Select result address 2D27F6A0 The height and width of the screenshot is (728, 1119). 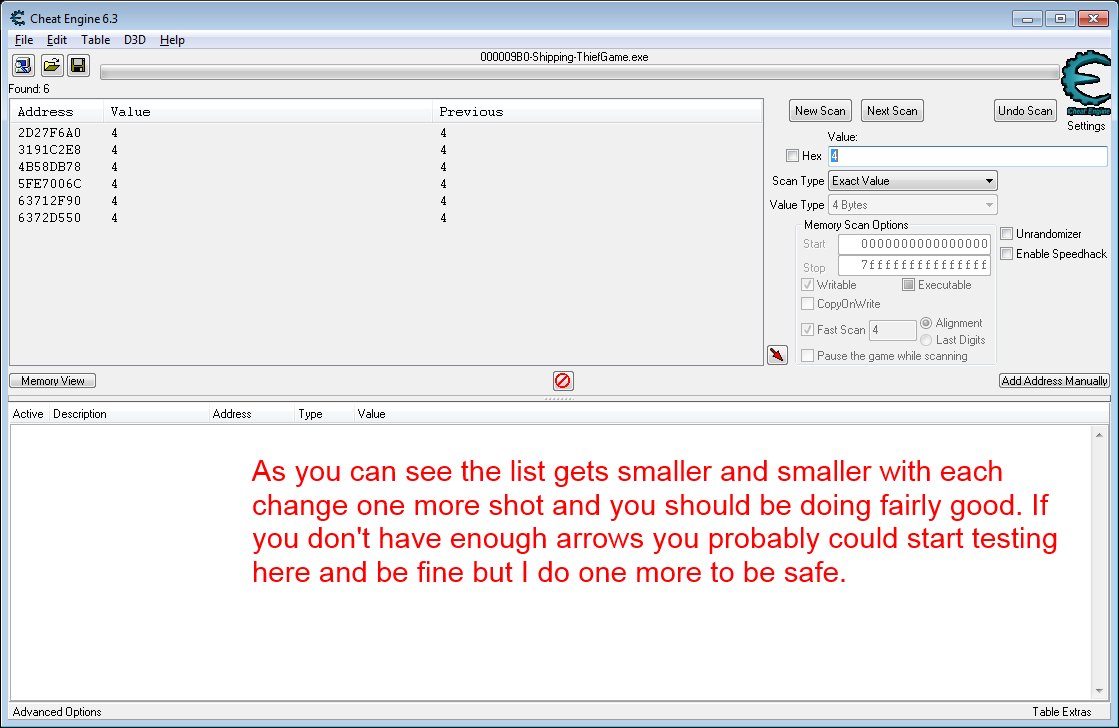pyautogui.click(x=50, y=133)
